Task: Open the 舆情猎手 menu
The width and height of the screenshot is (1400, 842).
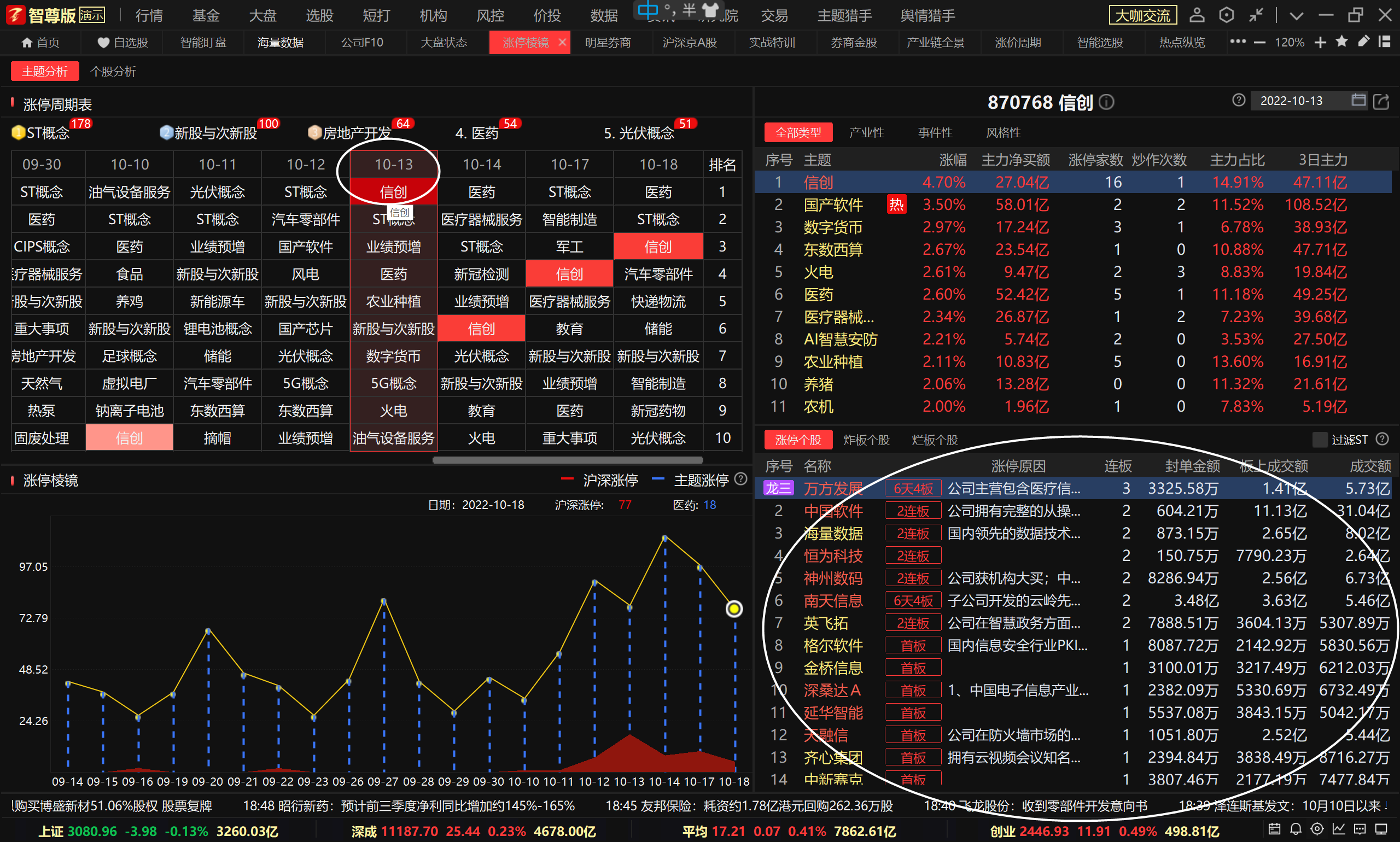Action: (x=927, y=15)
